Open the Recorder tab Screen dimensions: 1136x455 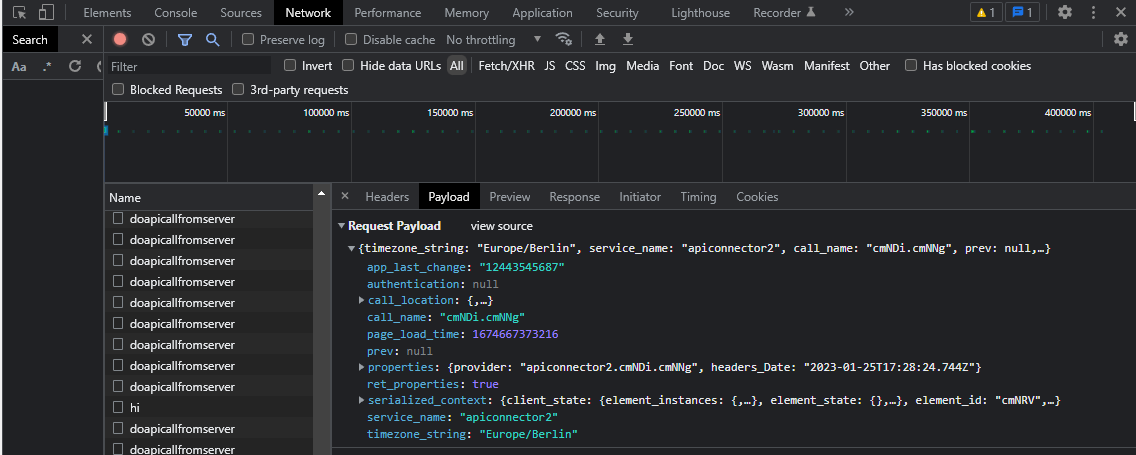point(785,12)
